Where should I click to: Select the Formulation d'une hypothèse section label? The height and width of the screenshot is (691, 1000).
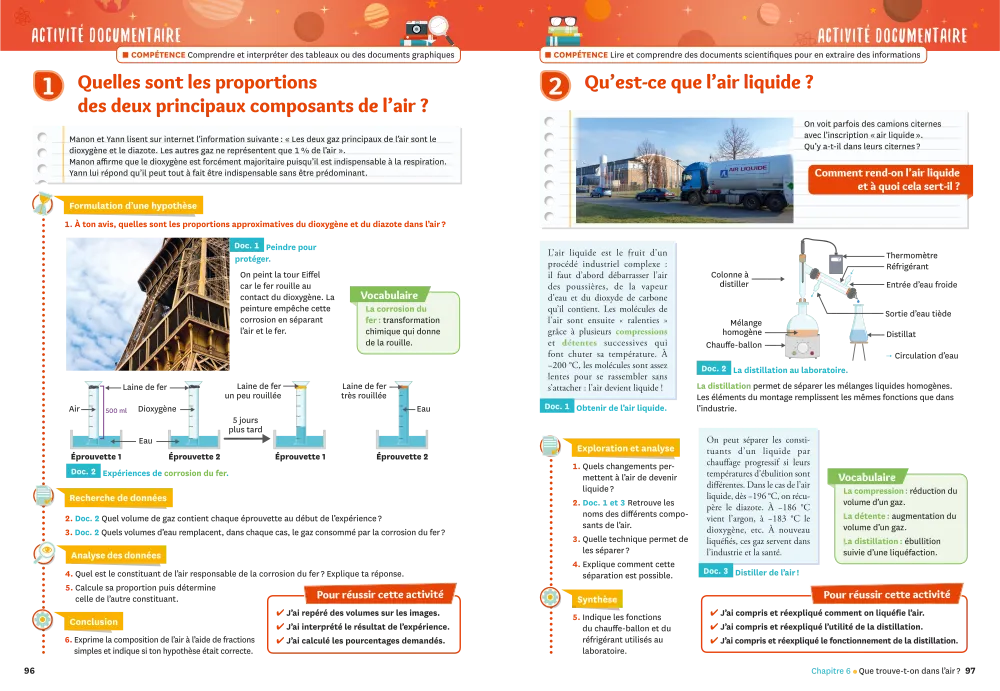coord(133,205)
